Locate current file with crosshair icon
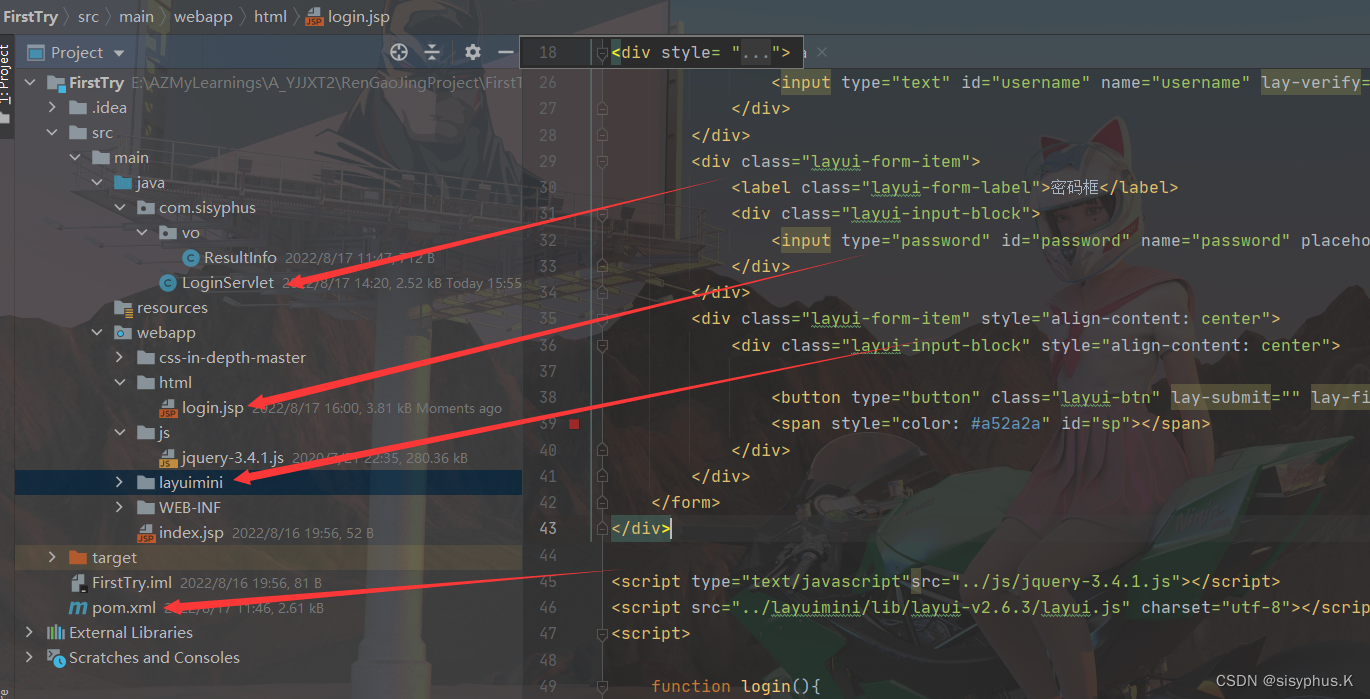This screenshot has width=1370, height=699. pyautogui.click(x=399, y=52)
